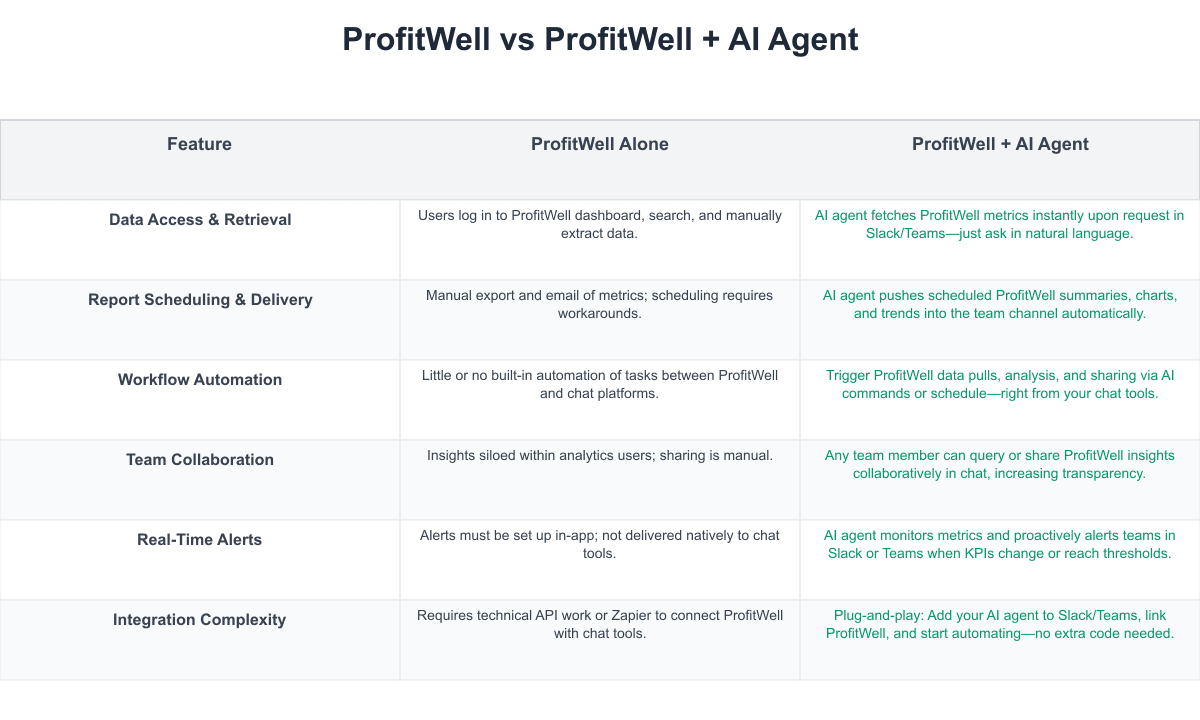The width and height of the screenshot is (1200, 720).
Task: Click the cell about little or no built-in automation
Action: (600, 384)
